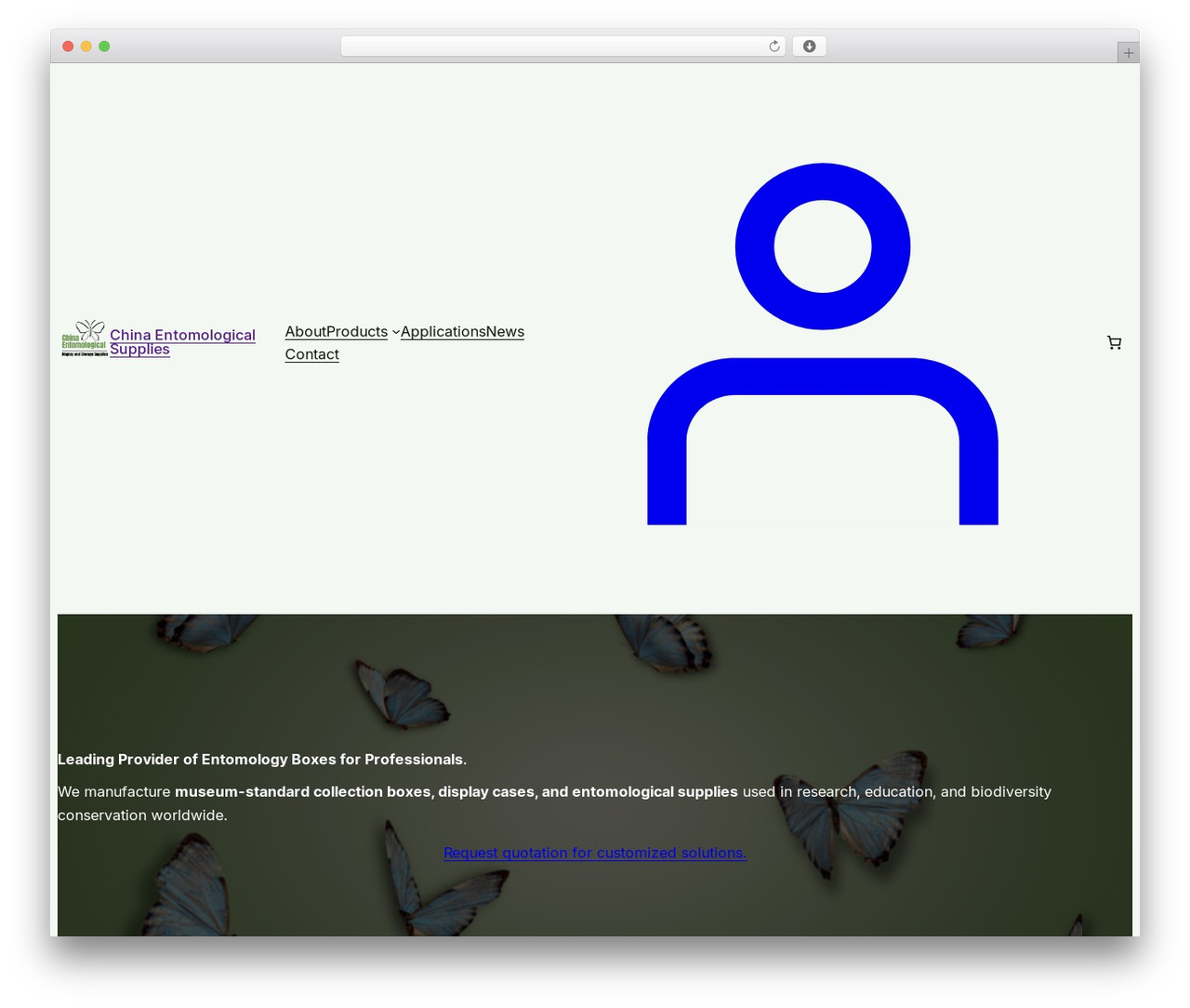Minimize the window with the yellow button
This screenshot has height=1008, width=1190.
pos(86,46)
